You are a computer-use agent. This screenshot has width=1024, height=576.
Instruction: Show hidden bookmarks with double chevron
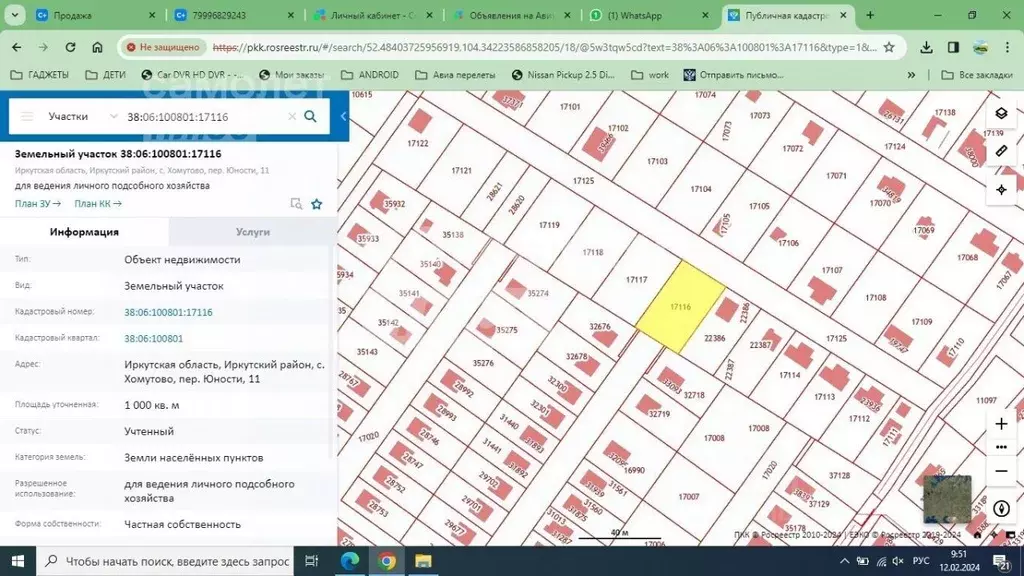pyautogui.click(x=911, y=75)
